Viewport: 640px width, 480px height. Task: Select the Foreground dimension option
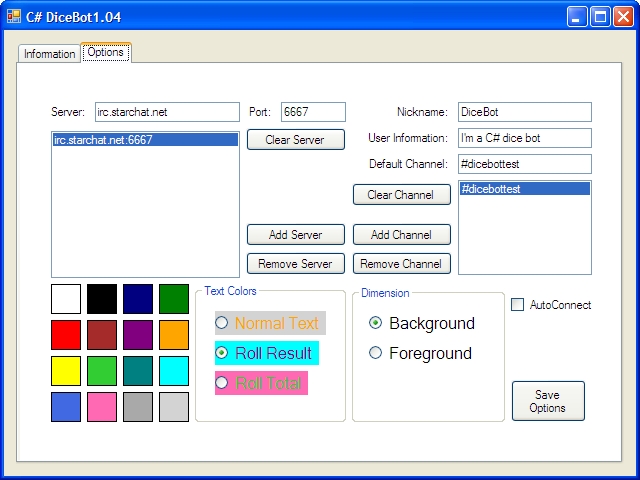point(376,353)
